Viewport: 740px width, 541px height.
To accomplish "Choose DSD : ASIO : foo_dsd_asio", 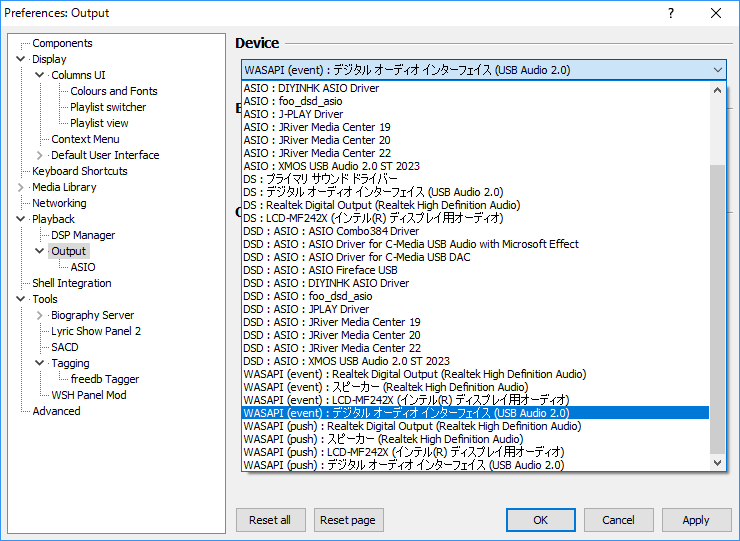I will 475,296.
